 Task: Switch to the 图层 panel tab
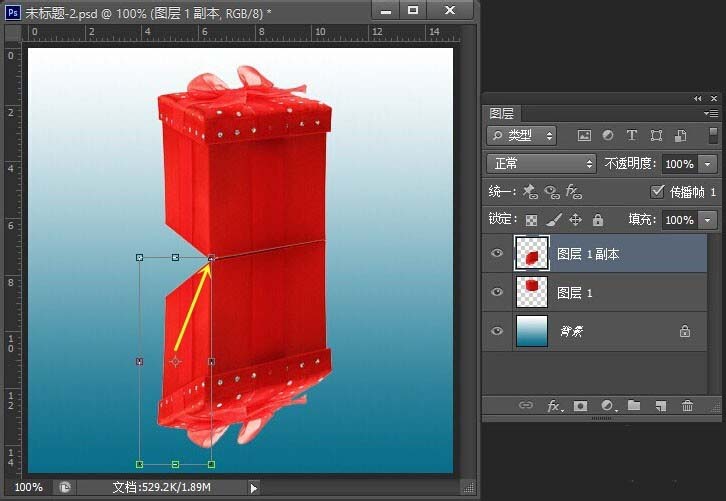502,113
